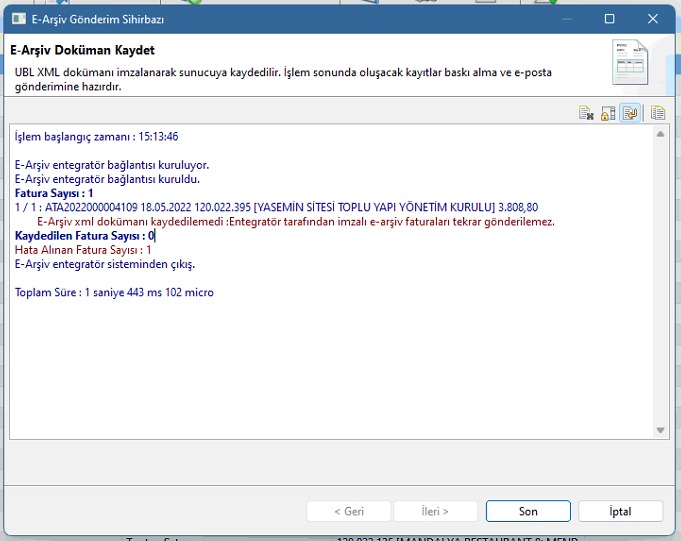Screen dimensions: 681x541
Task: Click the invoice document icon in header
Action: [629, 65]
